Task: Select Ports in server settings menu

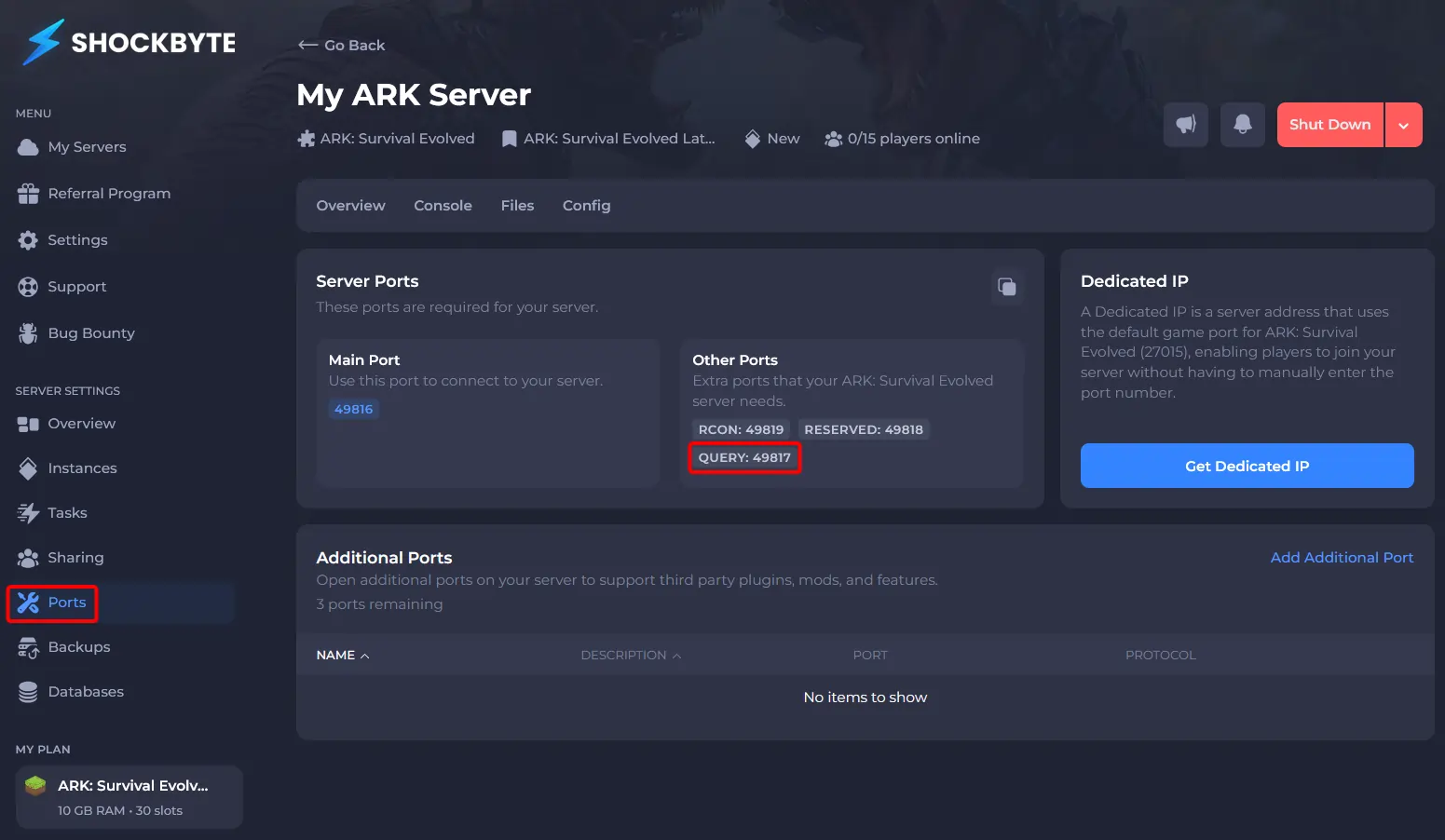Action: click(x=121, y=603)
